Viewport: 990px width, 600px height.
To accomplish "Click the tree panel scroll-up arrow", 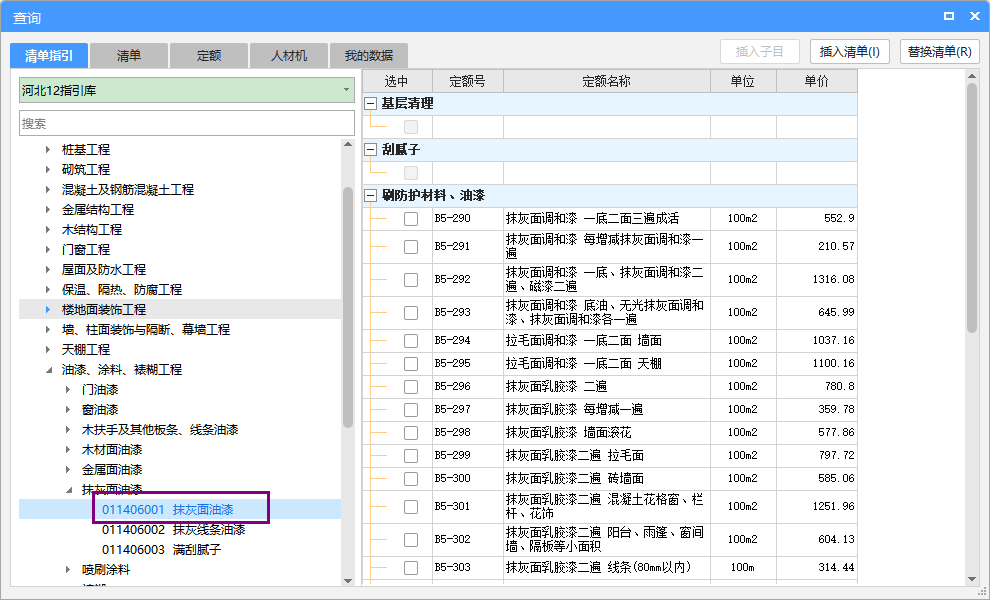I will tap(348, 145).
